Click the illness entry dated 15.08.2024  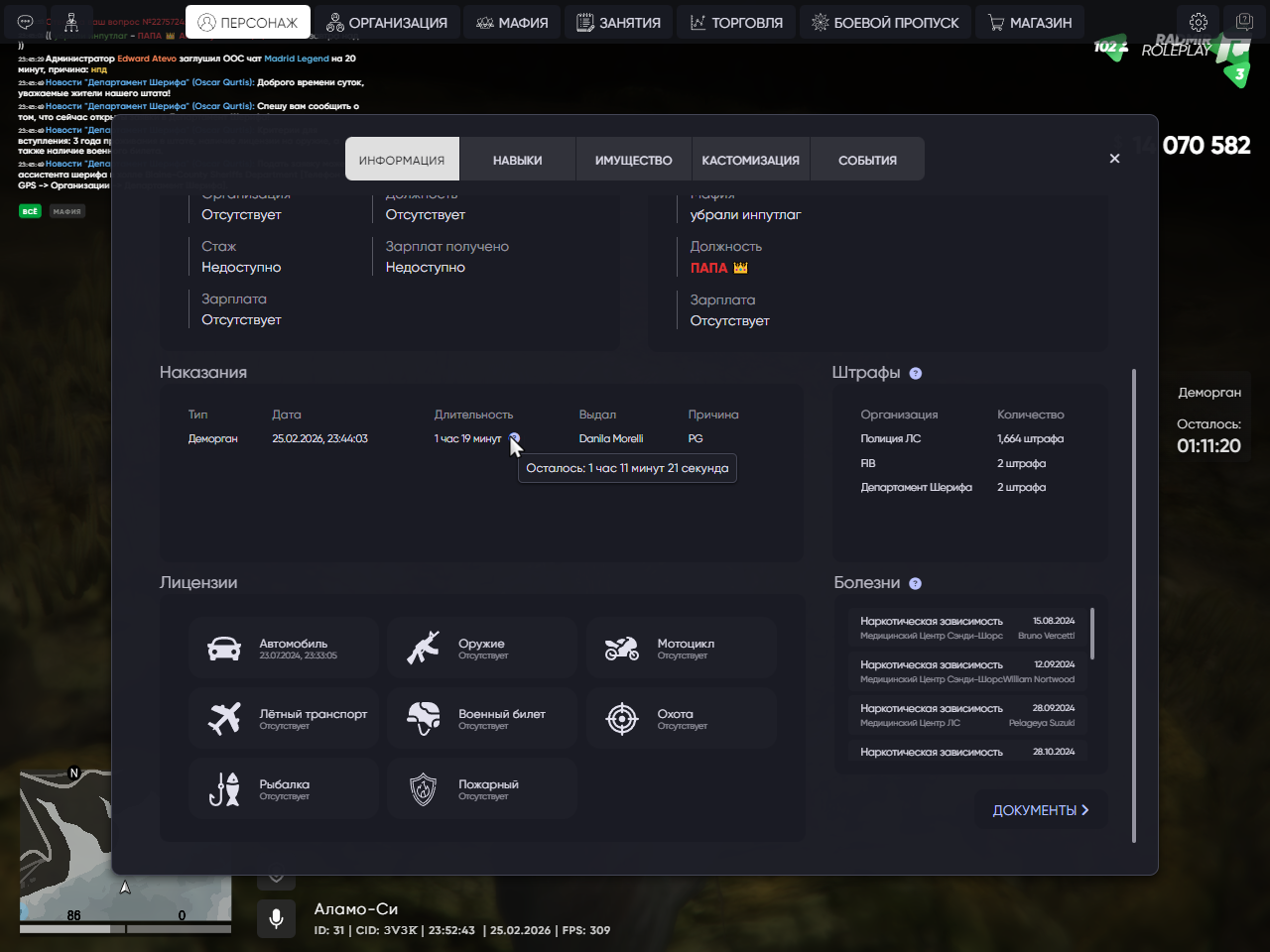point(967,628)
